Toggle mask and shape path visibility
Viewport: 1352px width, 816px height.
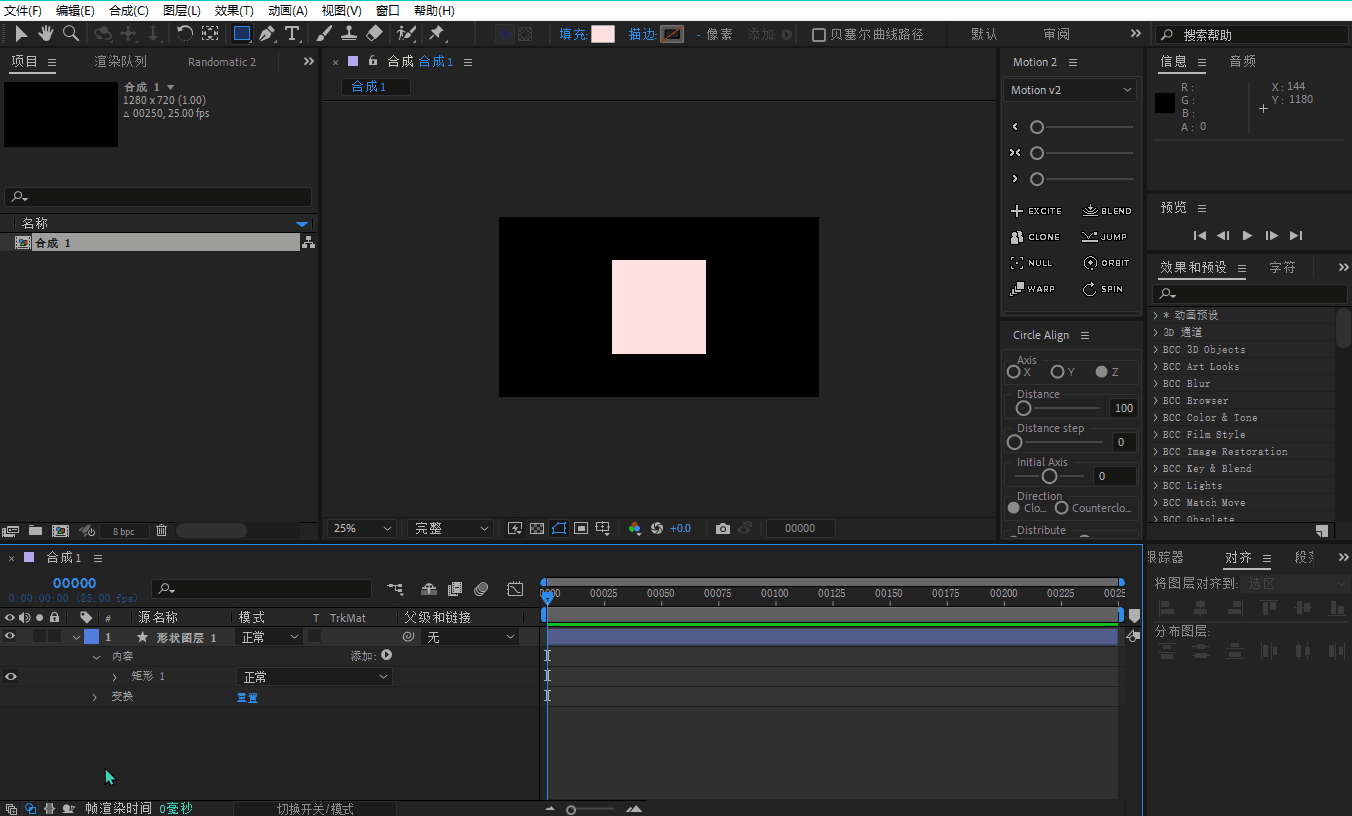click(558, 528)
